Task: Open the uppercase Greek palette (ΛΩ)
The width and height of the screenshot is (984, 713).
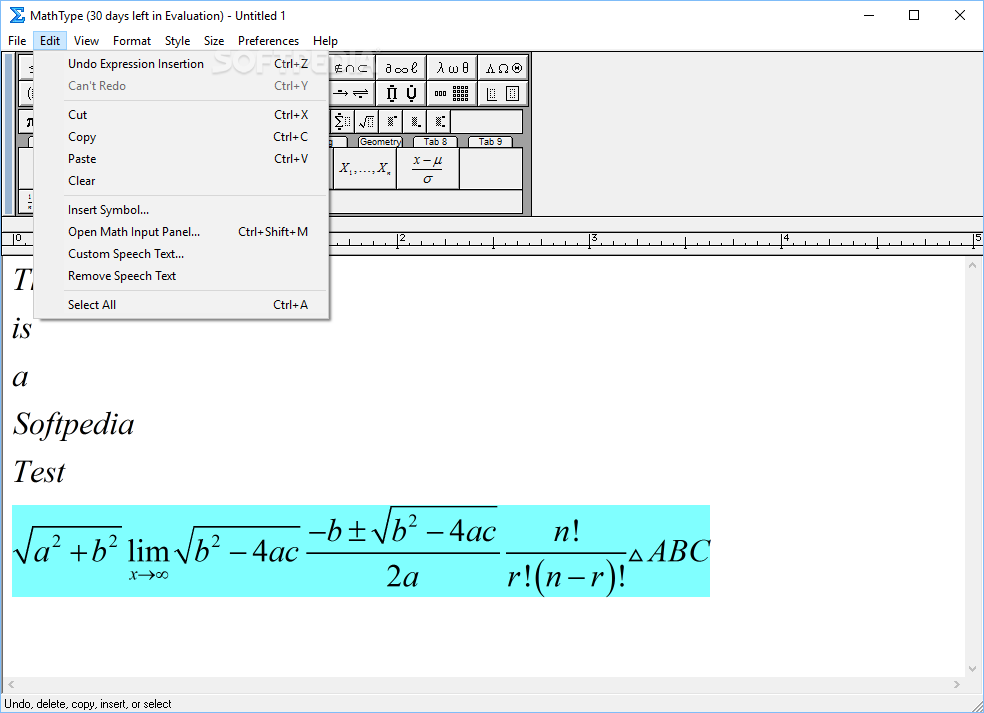Action: [503, 68]
